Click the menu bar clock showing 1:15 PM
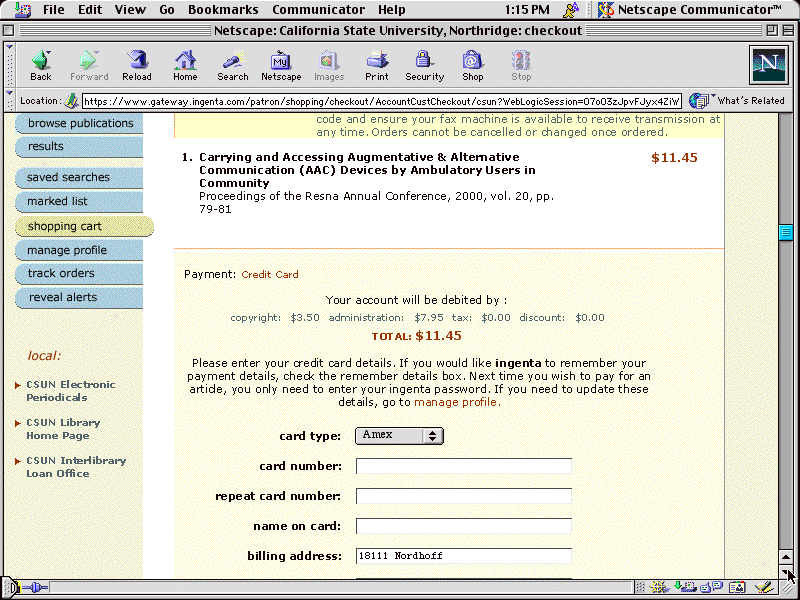This screenshot has width=800, height=600. click(x=527, y=9)
